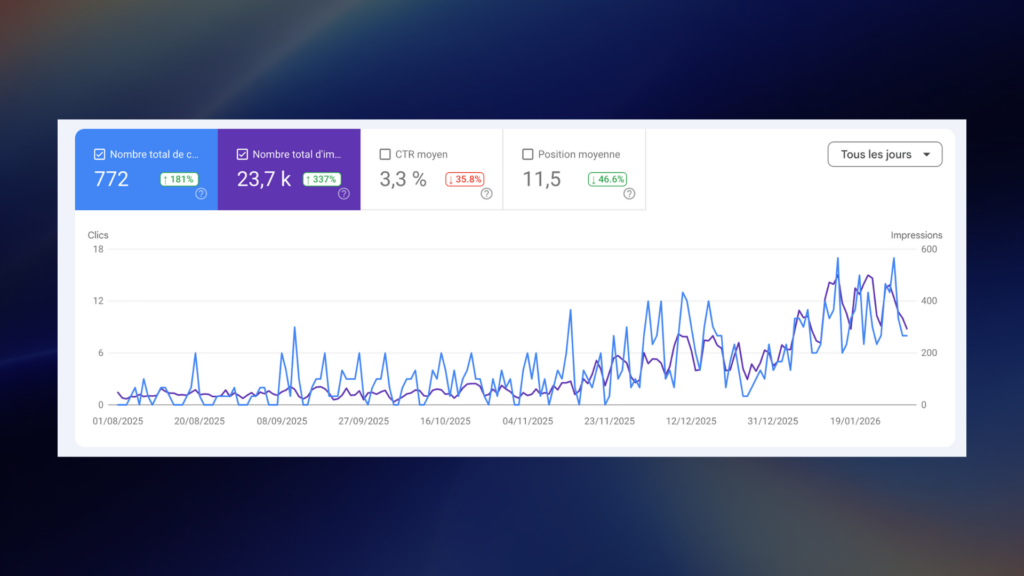Viewport: 1024px width, 576px height.
Task: Click the chevron arrow next to Tous les jours
Action: pos(927,154)
